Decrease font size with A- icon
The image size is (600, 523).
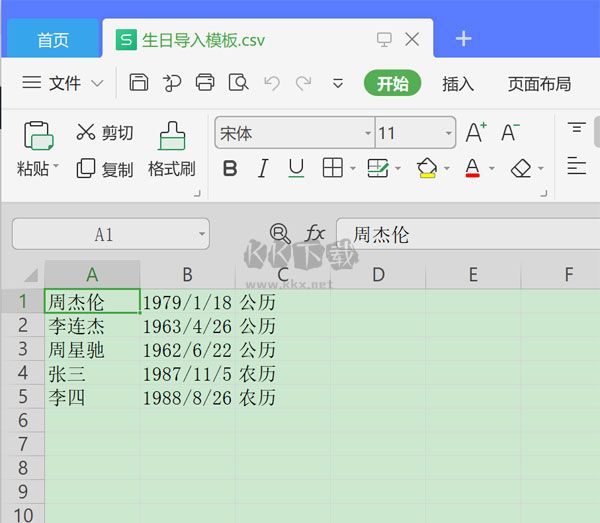[x=510, y=132]
